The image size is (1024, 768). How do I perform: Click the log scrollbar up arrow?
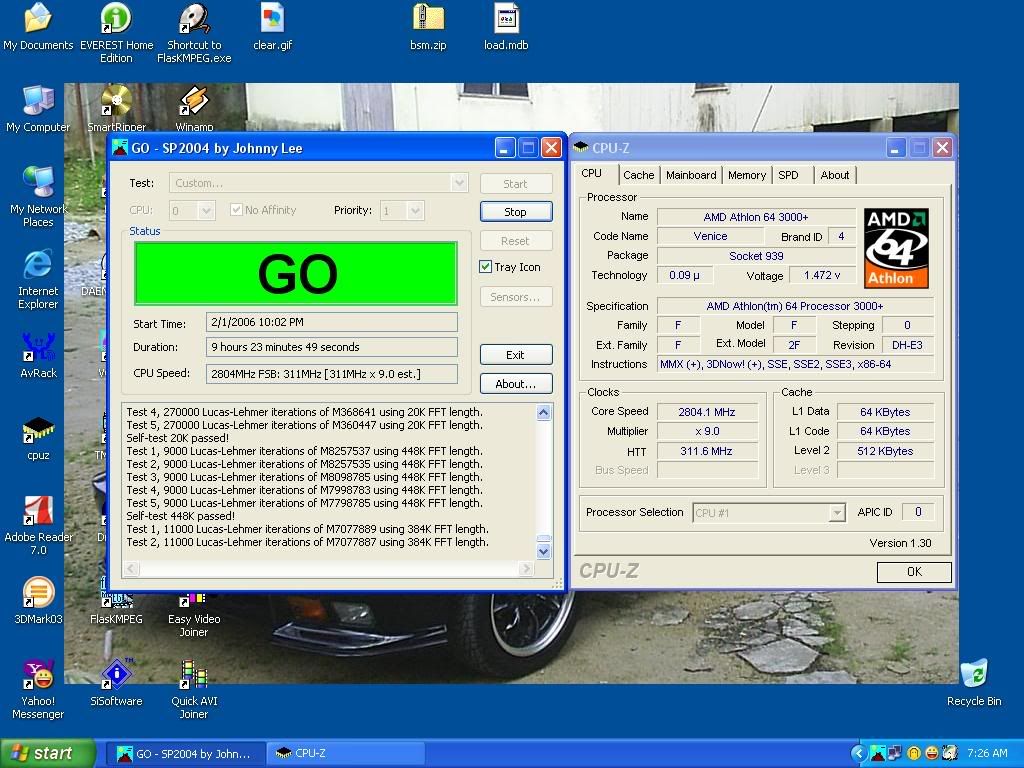[543, 412]
